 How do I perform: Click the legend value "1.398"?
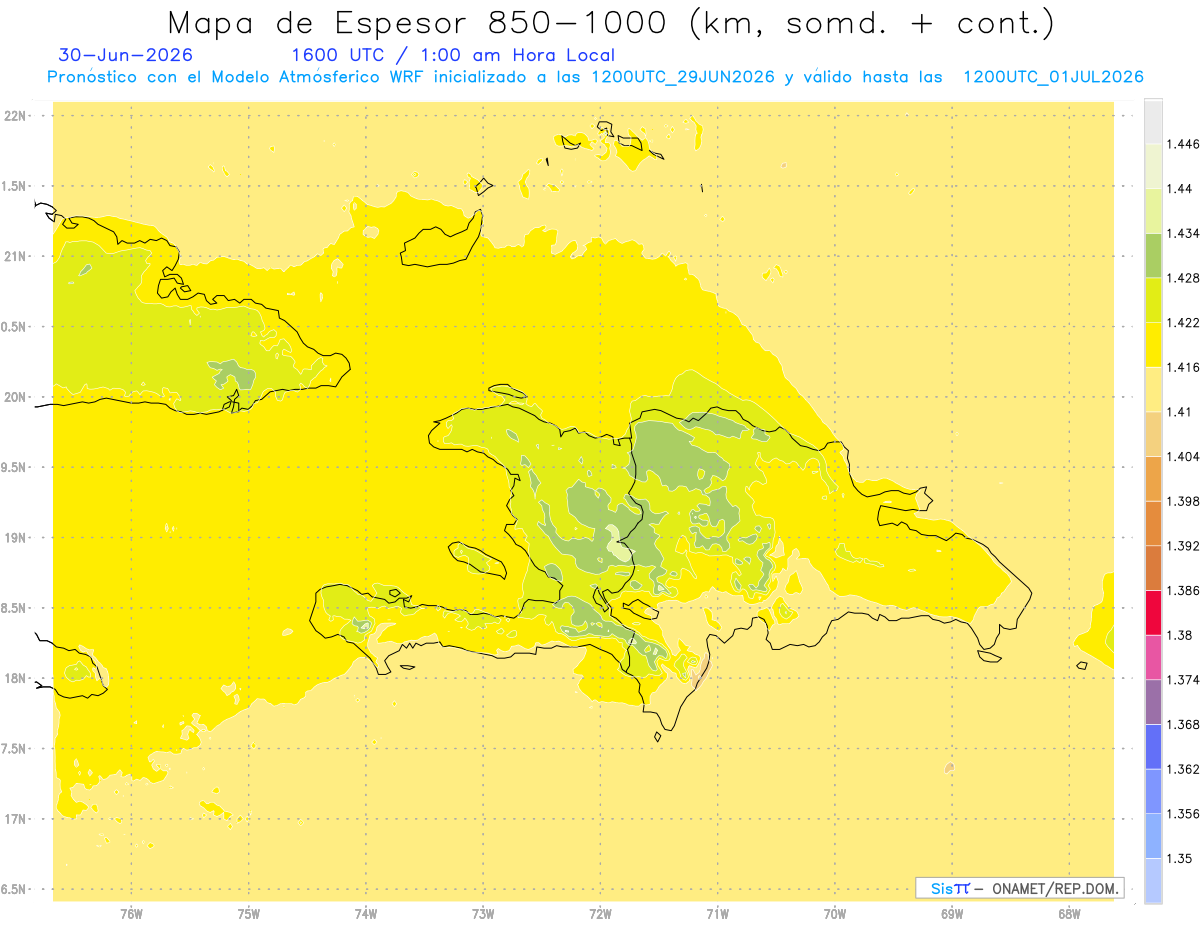click(x=1182, y=501)
